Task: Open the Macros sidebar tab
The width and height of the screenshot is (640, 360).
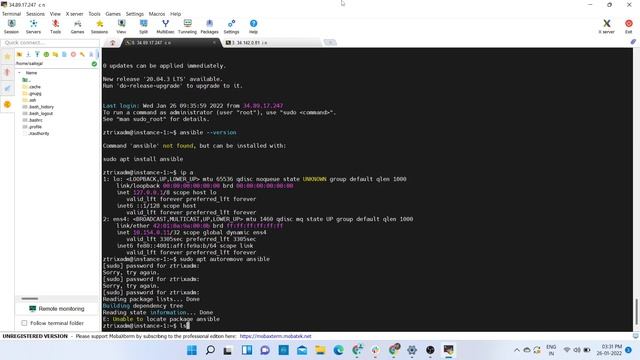Action: click(7, 89)
